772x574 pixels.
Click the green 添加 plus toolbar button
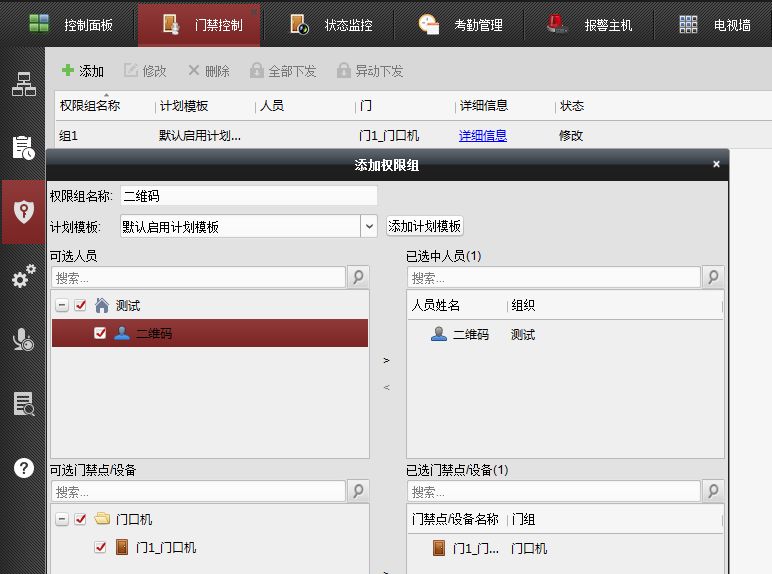(x=82, y=71)
